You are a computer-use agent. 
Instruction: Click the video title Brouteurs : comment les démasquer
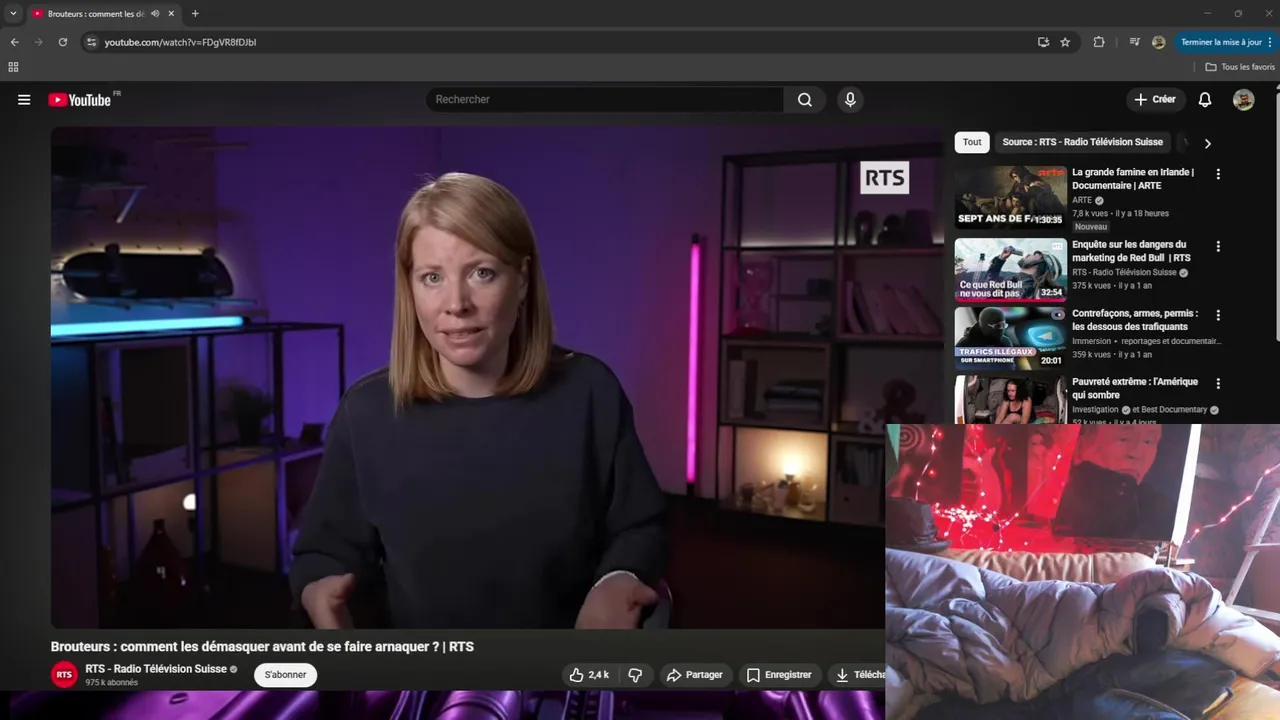pyautogui.click(x=262, y=647)
